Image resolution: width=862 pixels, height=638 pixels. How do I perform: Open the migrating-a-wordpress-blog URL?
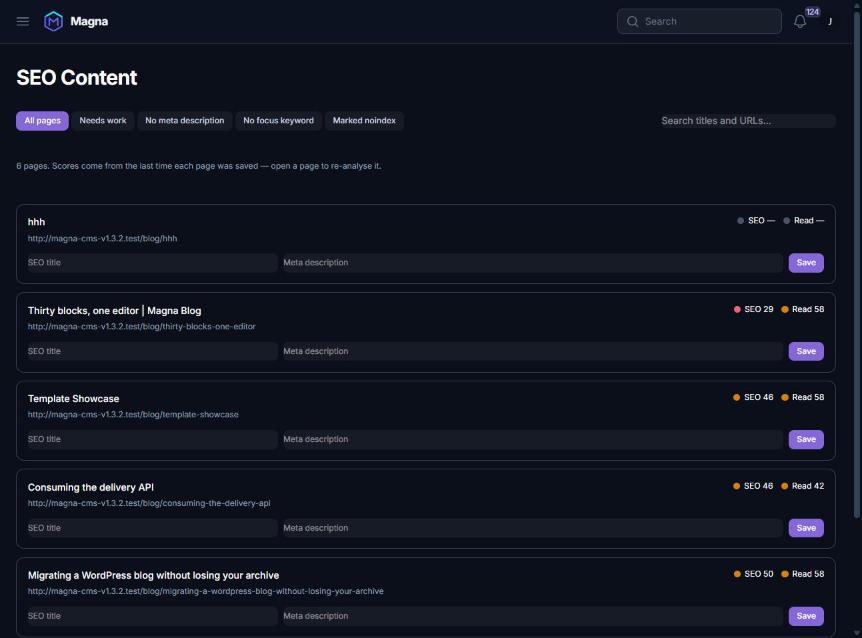(206, 591)
